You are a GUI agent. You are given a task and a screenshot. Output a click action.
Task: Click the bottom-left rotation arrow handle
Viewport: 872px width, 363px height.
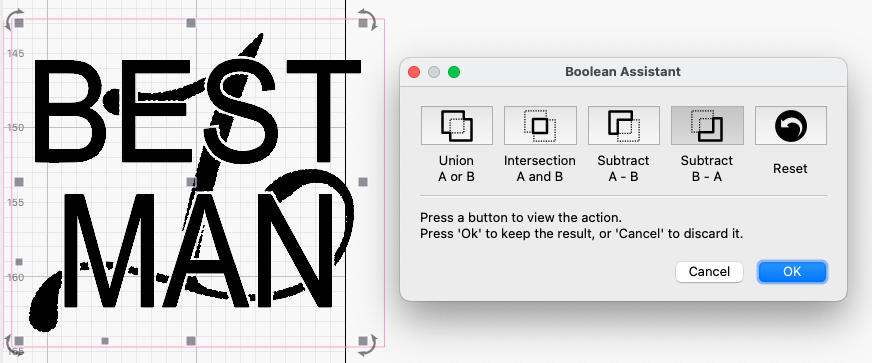click(14, 345)
